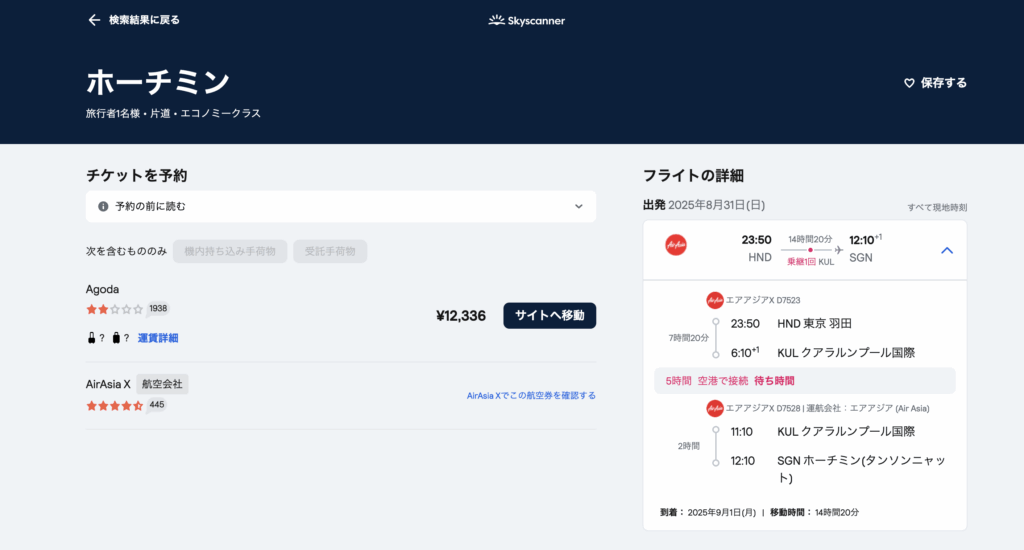Click the airplane icon on route line
This screenshot has width=1024, height=550.
click(839, 250)
